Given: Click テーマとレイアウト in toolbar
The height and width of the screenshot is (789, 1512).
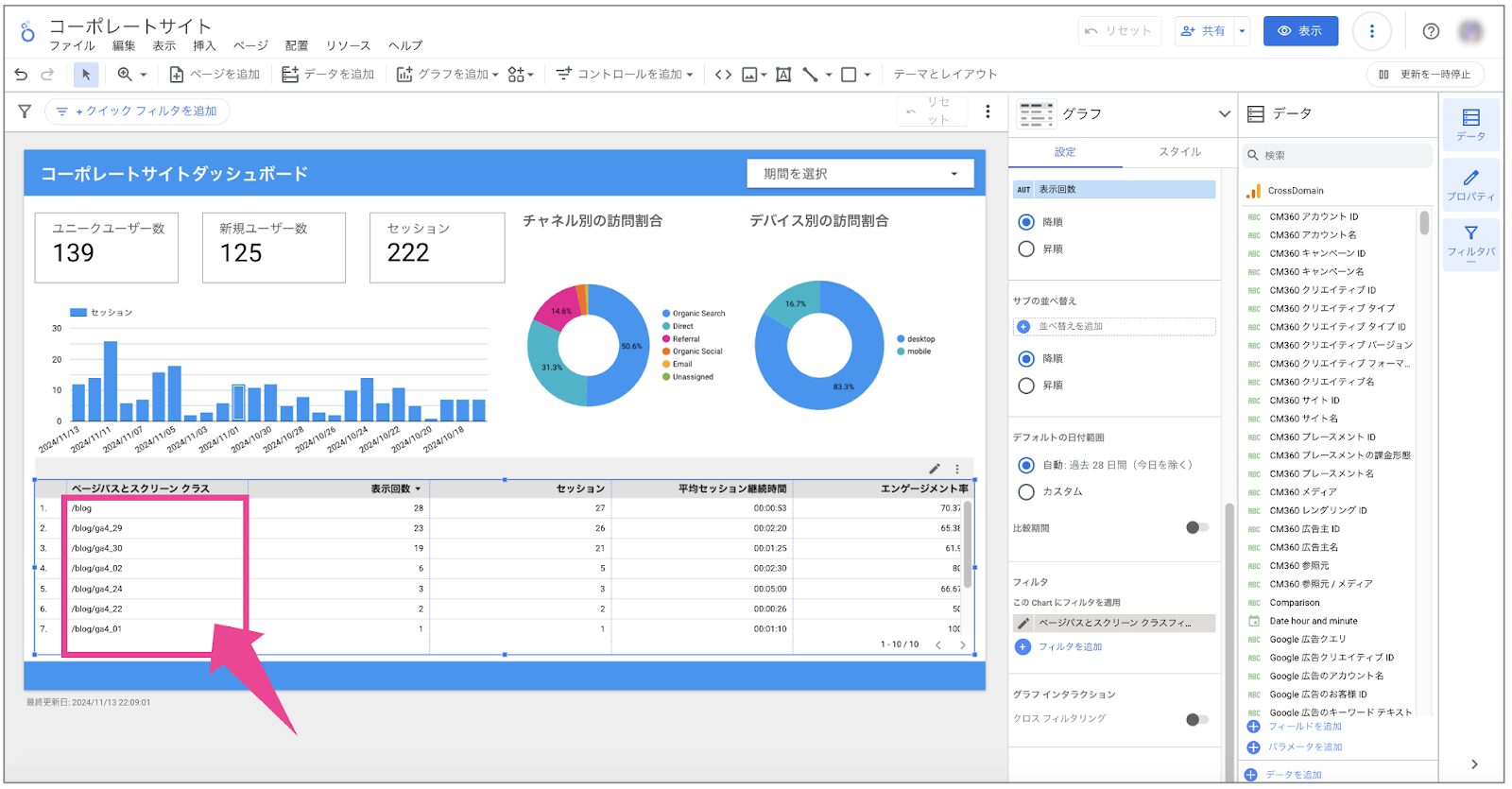Looking at the screenshot, I should [x=945, y=74].
